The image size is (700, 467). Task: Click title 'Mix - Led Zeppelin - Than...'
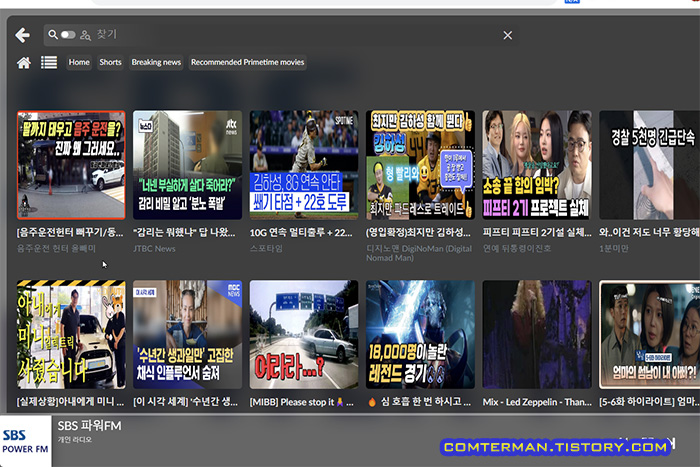point(537,402)
